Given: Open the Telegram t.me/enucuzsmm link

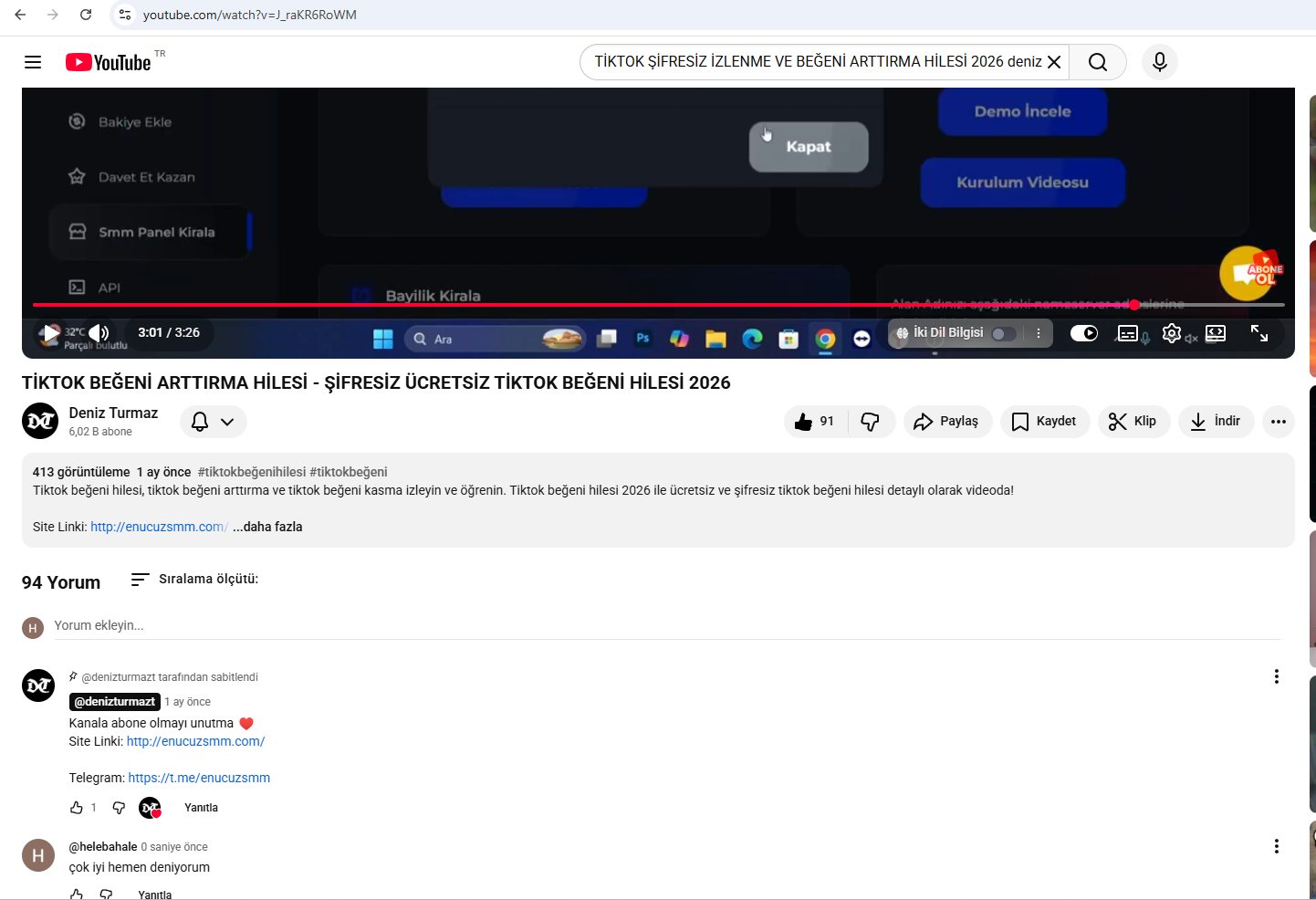Looking at the screenshot, I should pos(199,778).
